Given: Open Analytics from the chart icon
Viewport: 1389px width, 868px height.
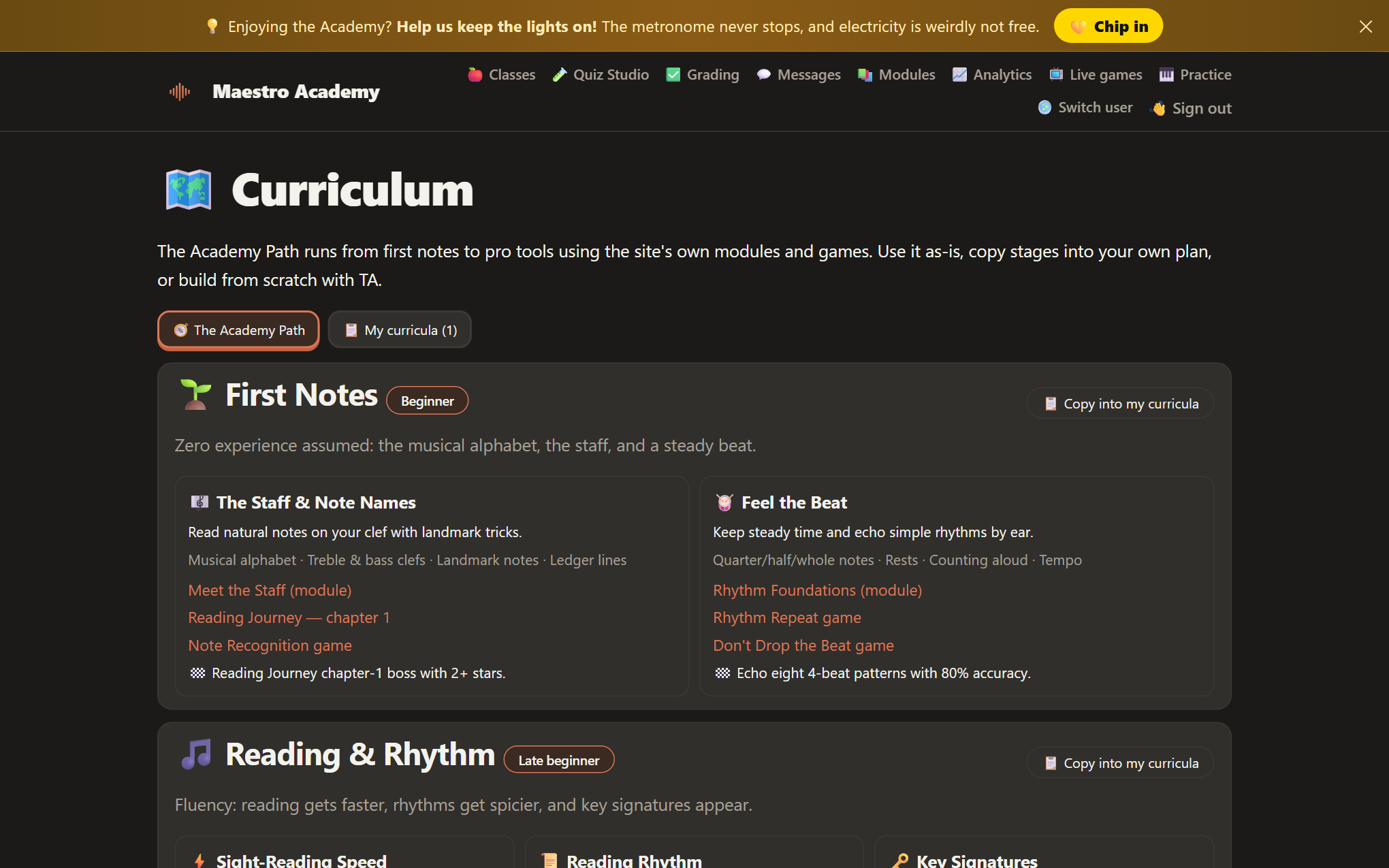Looking at the screenshot, I should tap(959, 75).
